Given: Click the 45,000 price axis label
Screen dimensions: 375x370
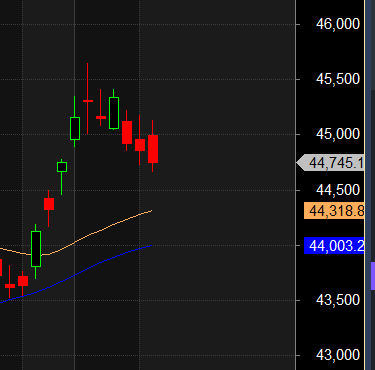Looking at the screenshot, I should point(338,134).
